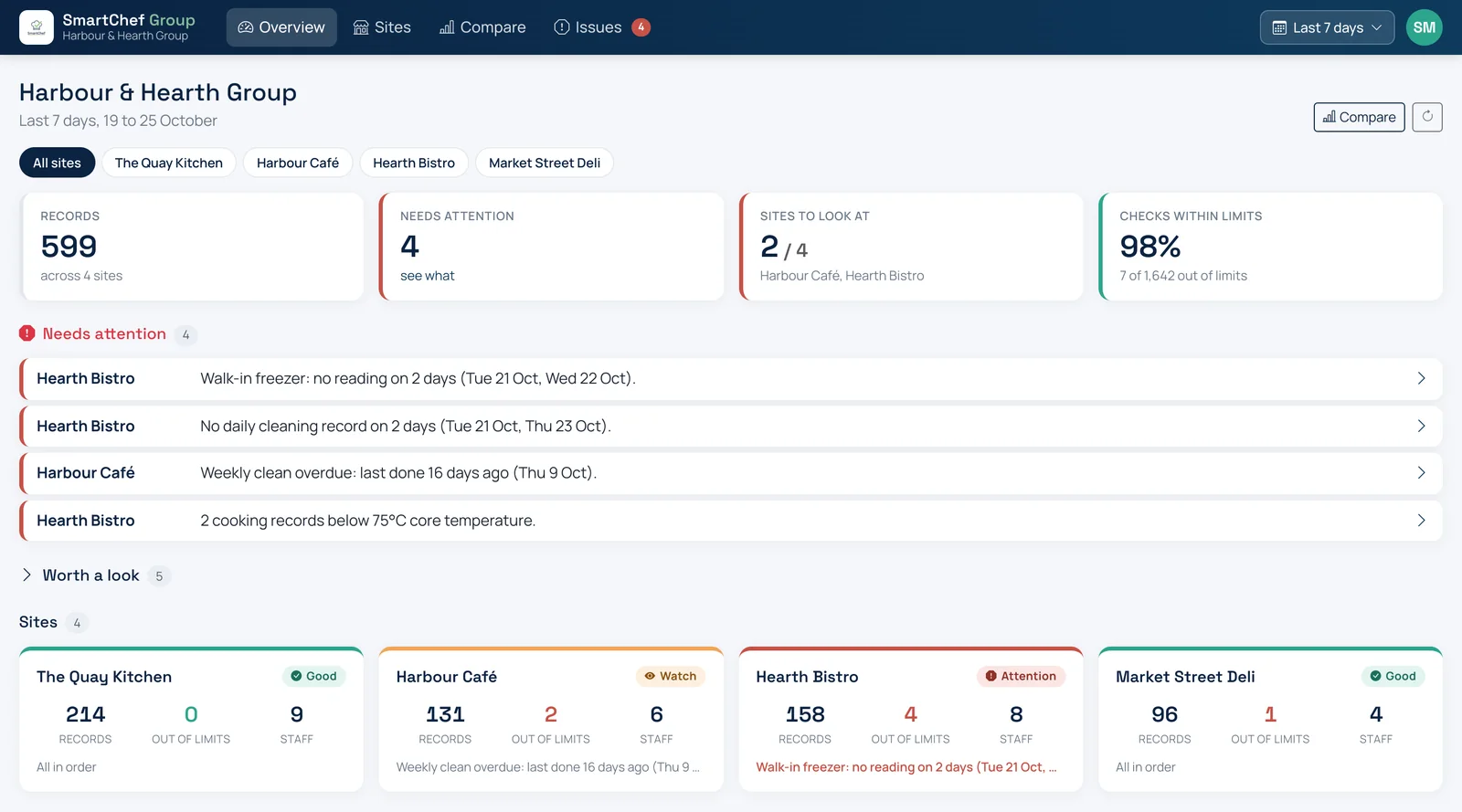Open the Market Street Deli card title
The image size is (1462, 812).
tap(1185, 677)
